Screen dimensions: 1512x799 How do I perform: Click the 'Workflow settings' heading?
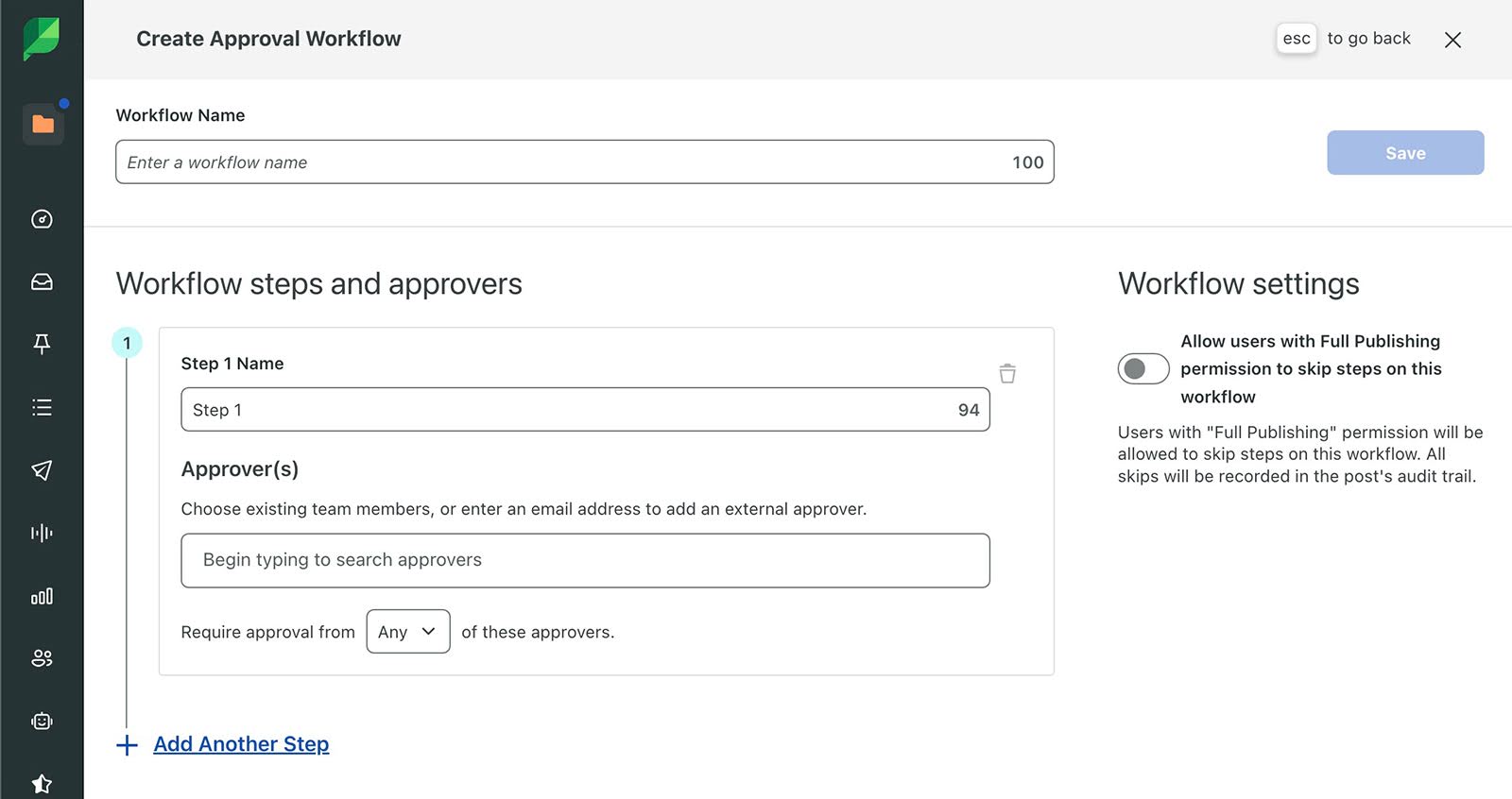pos(1238,284)
